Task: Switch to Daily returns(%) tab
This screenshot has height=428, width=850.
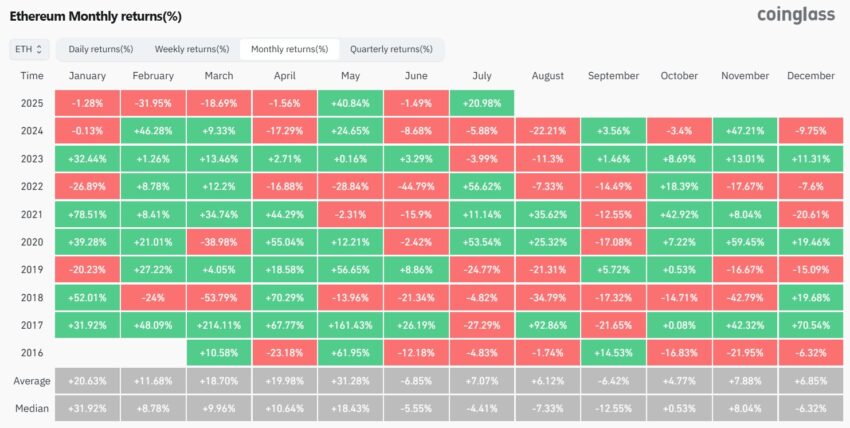Action: coord(101,49)
